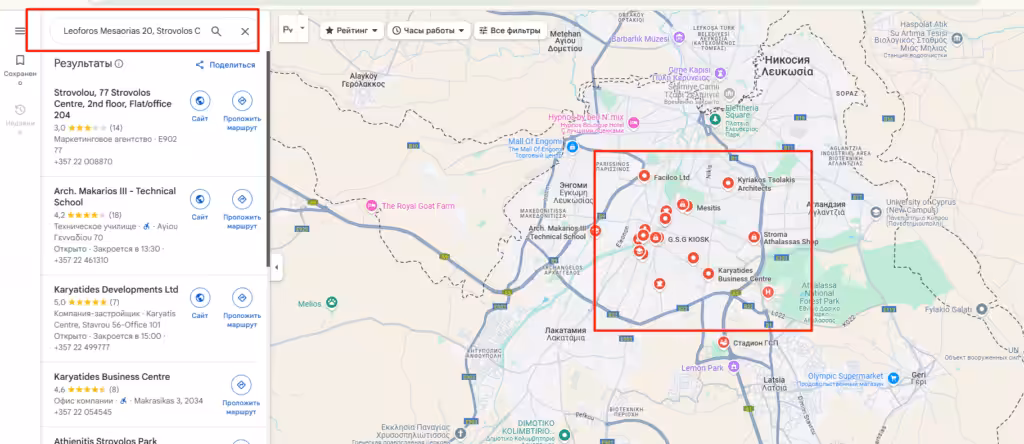
Task: Open the Рейтинг filter dropdown
Action: [x=352, y=30]
